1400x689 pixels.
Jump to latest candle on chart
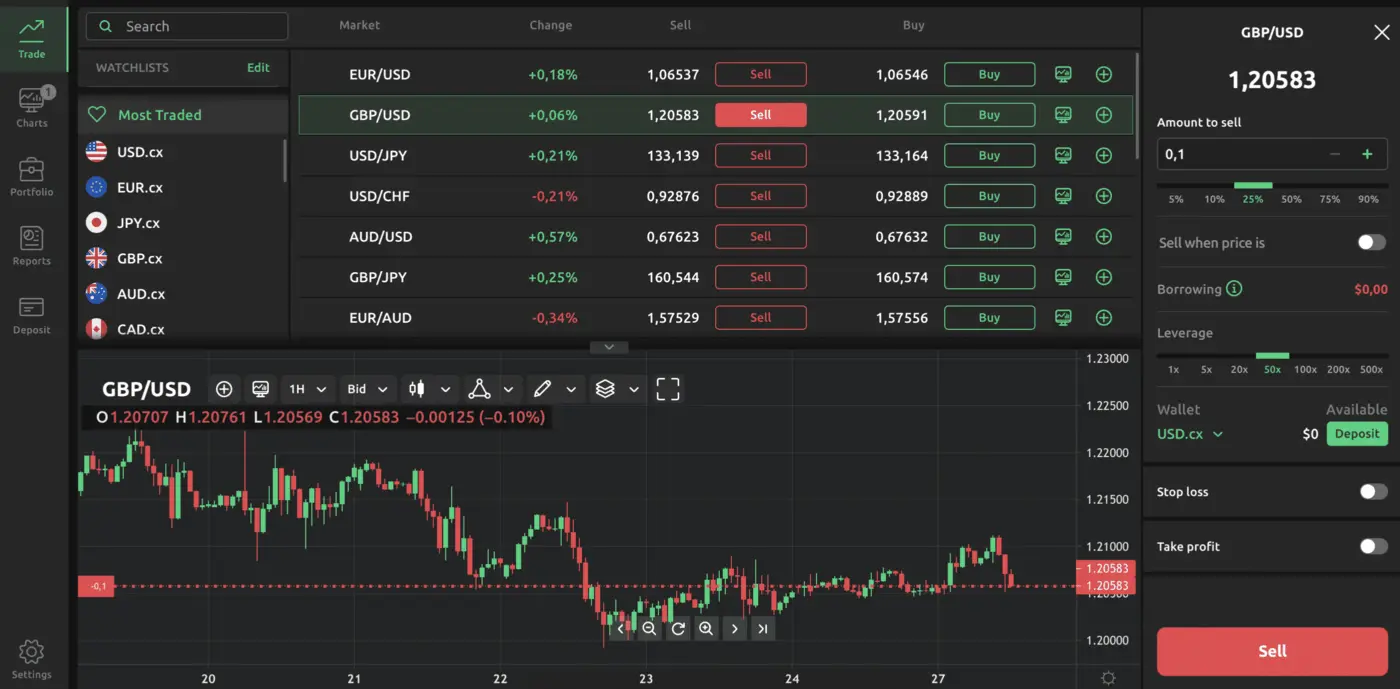tap(763, 629)
